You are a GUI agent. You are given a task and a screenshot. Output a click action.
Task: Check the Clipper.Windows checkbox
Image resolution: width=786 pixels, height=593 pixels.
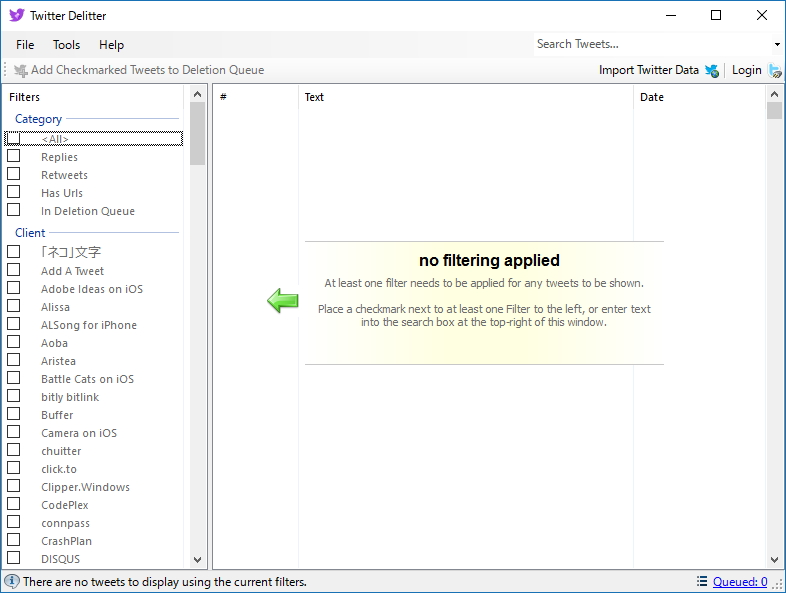[x=14, y=486]
